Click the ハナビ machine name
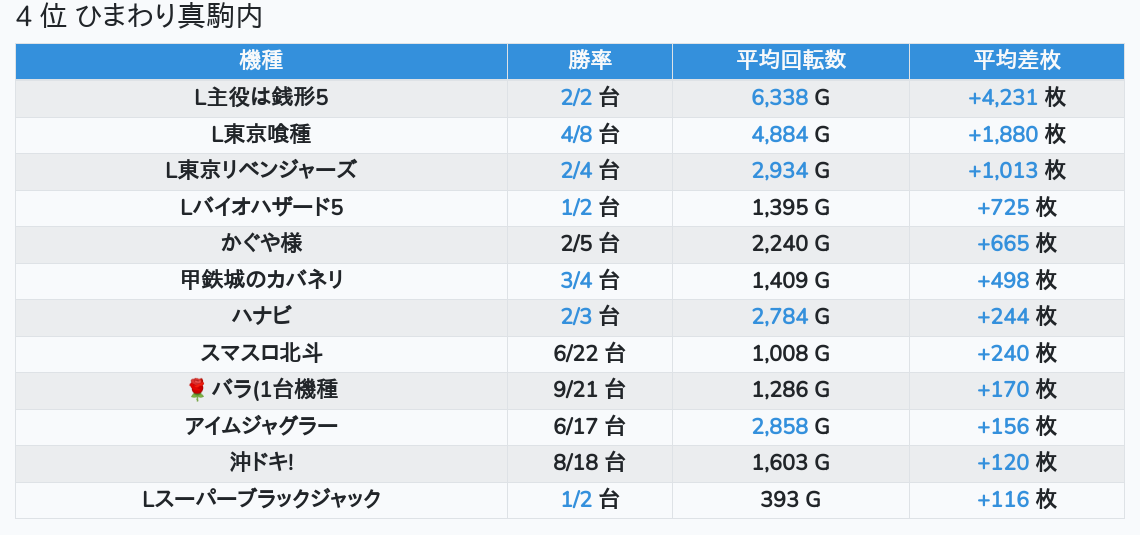This screenshot has width=1140, height=535. pos(261,317)
